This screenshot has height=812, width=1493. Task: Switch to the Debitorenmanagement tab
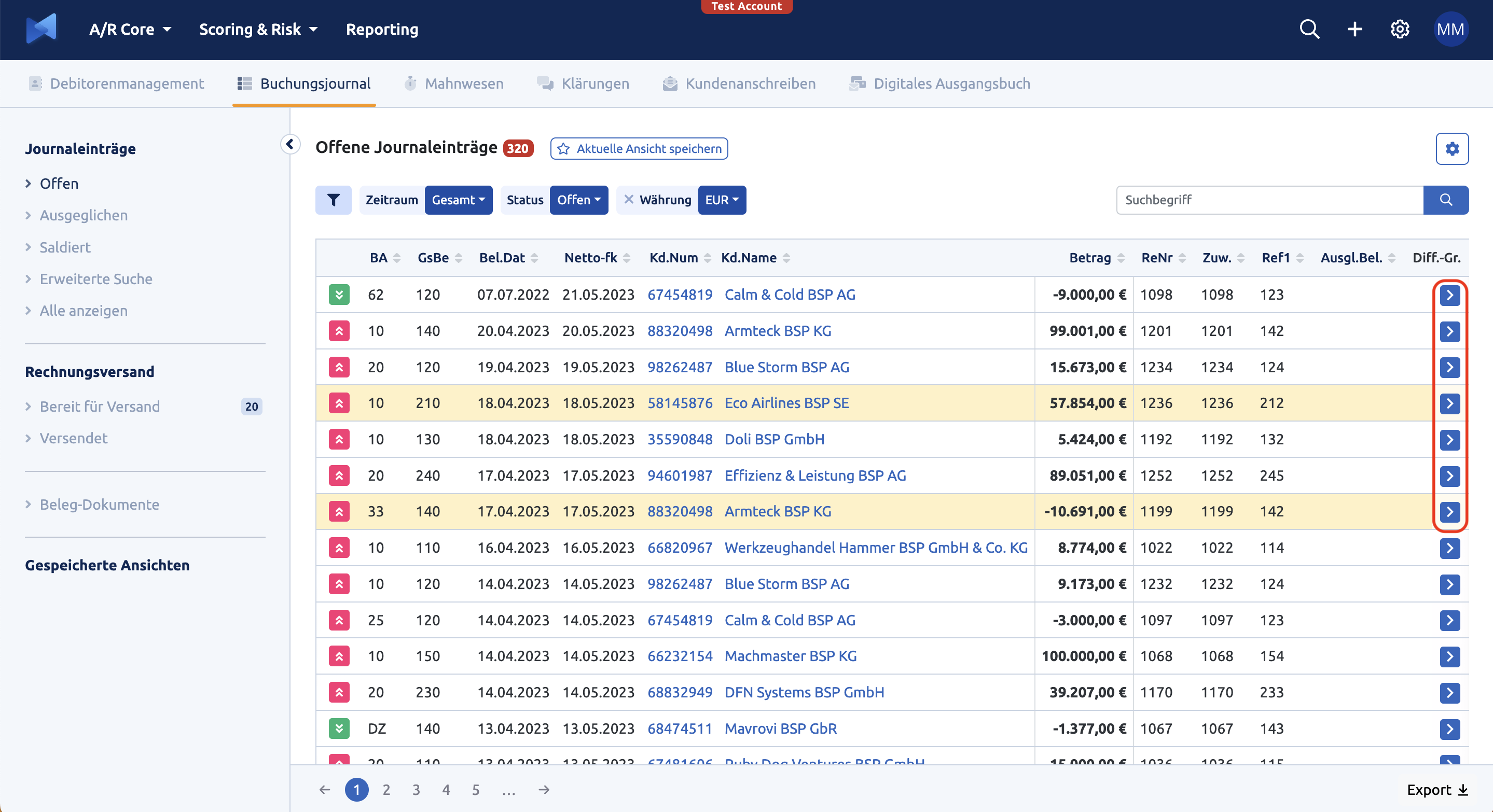[117, 84]
